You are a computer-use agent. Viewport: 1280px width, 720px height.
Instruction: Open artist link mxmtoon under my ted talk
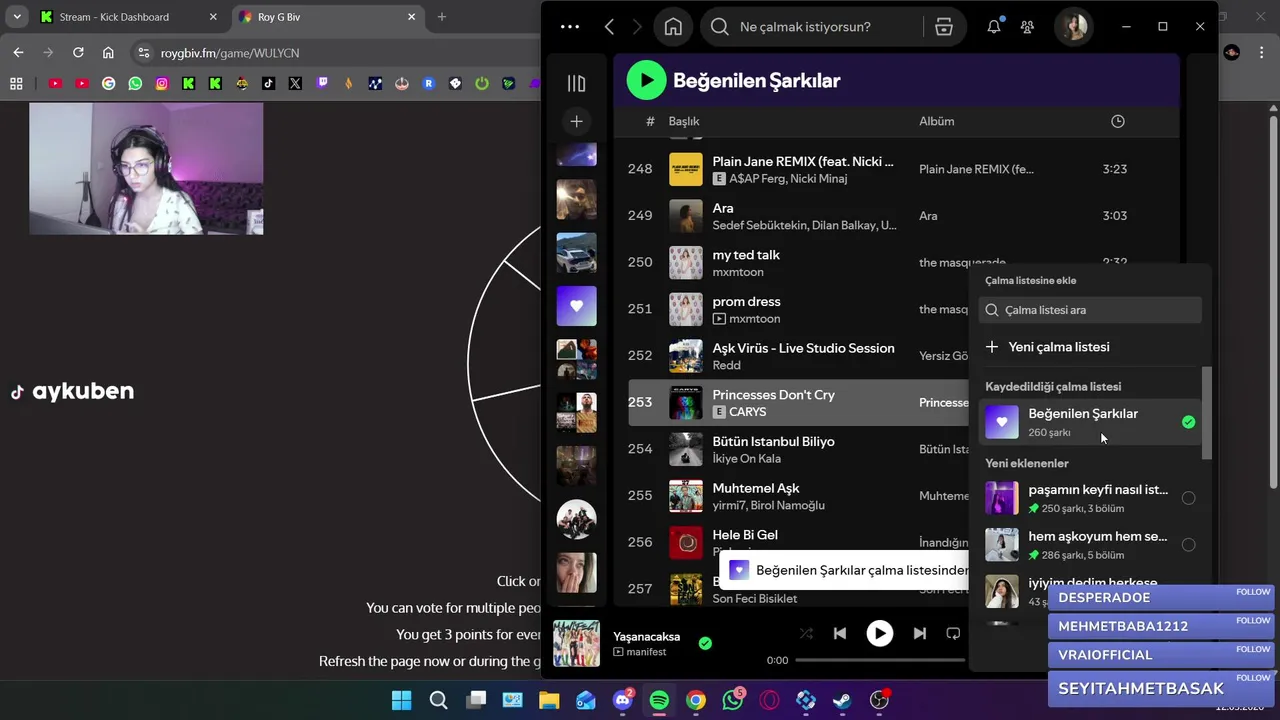(x=738, y=272)
